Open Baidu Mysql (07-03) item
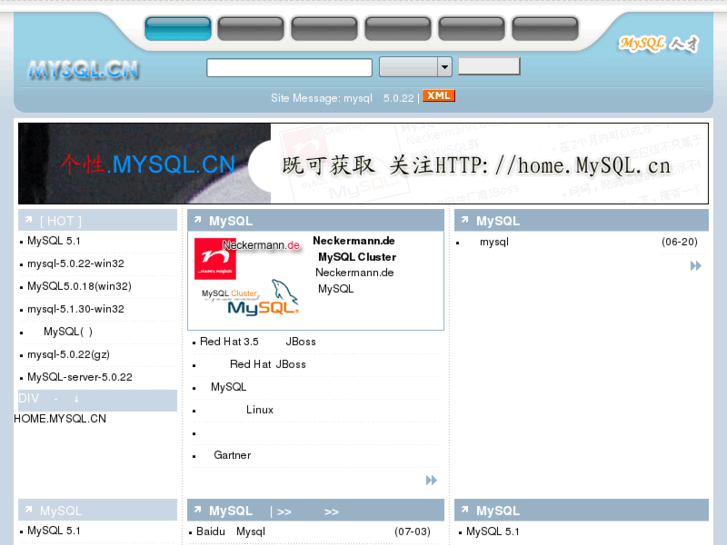 [231, 531]
